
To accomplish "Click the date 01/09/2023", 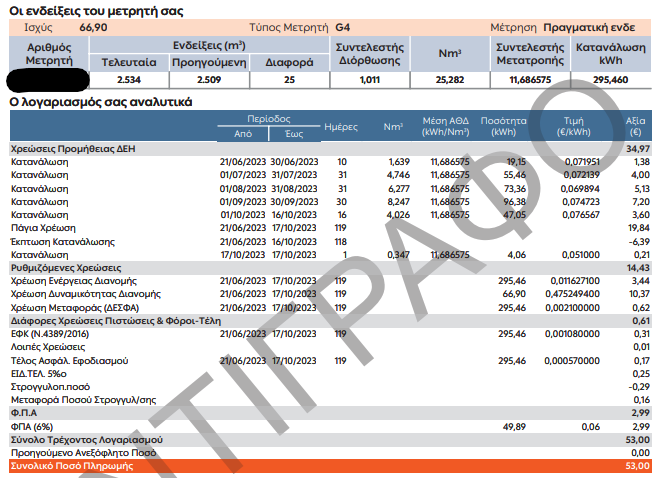I will pos(243,202).
